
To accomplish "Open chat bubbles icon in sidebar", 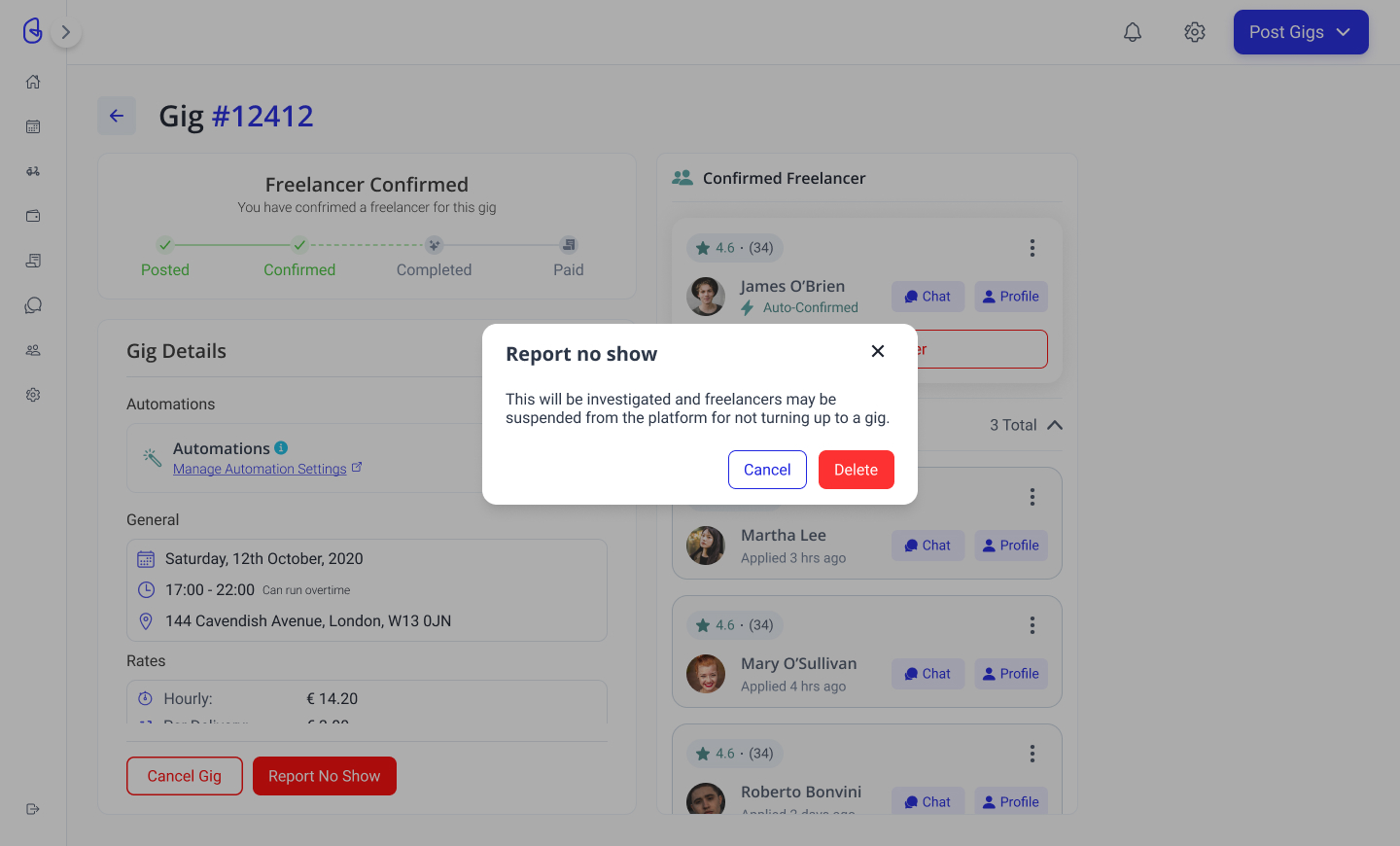I will (33, 305).
